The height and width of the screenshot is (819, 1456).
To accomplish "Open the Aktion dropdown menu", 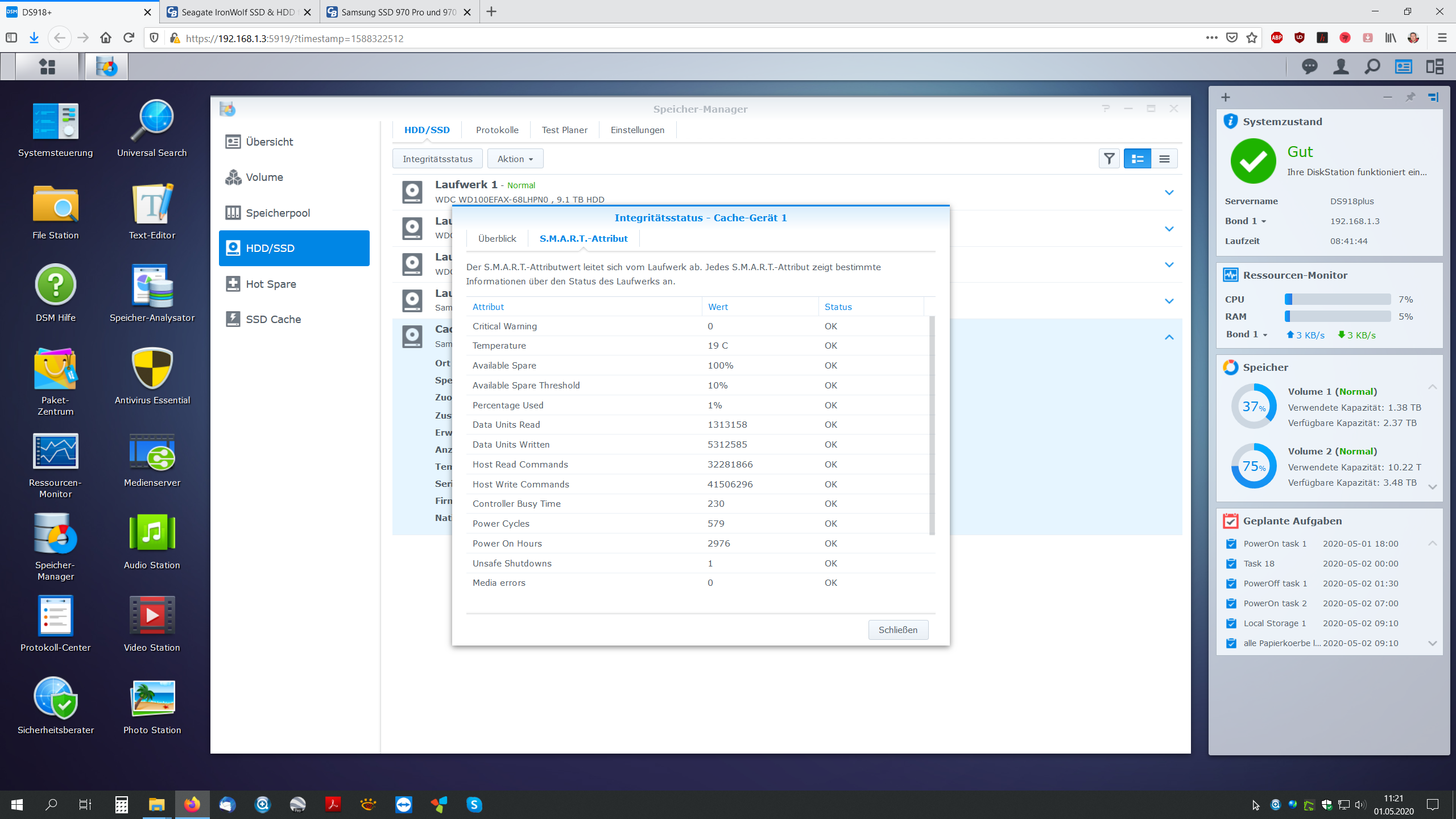I will click(x=515, y=159).
